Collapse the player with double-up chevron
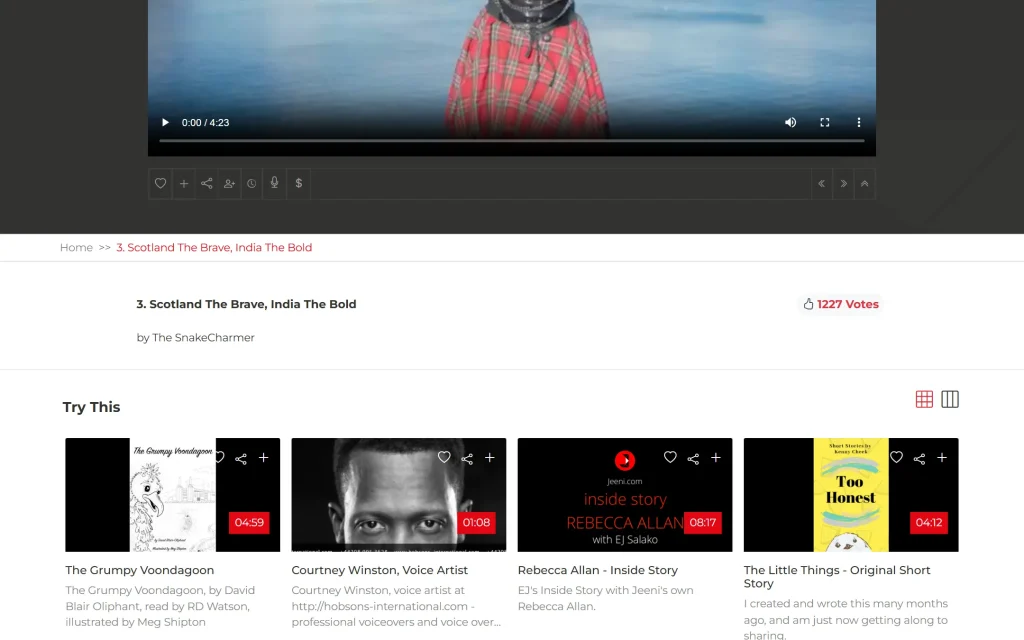 coord(865,184)
